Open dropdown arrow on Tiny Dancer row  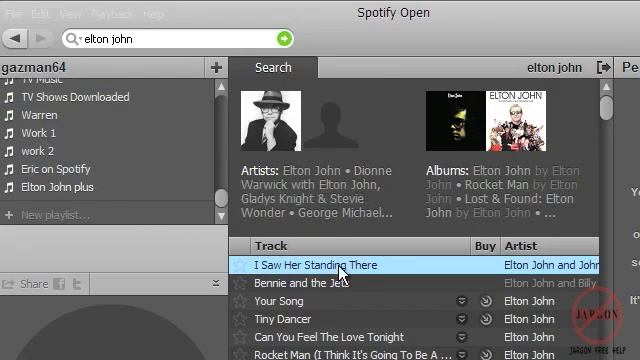pyautogui.click(x=462, y=319)
